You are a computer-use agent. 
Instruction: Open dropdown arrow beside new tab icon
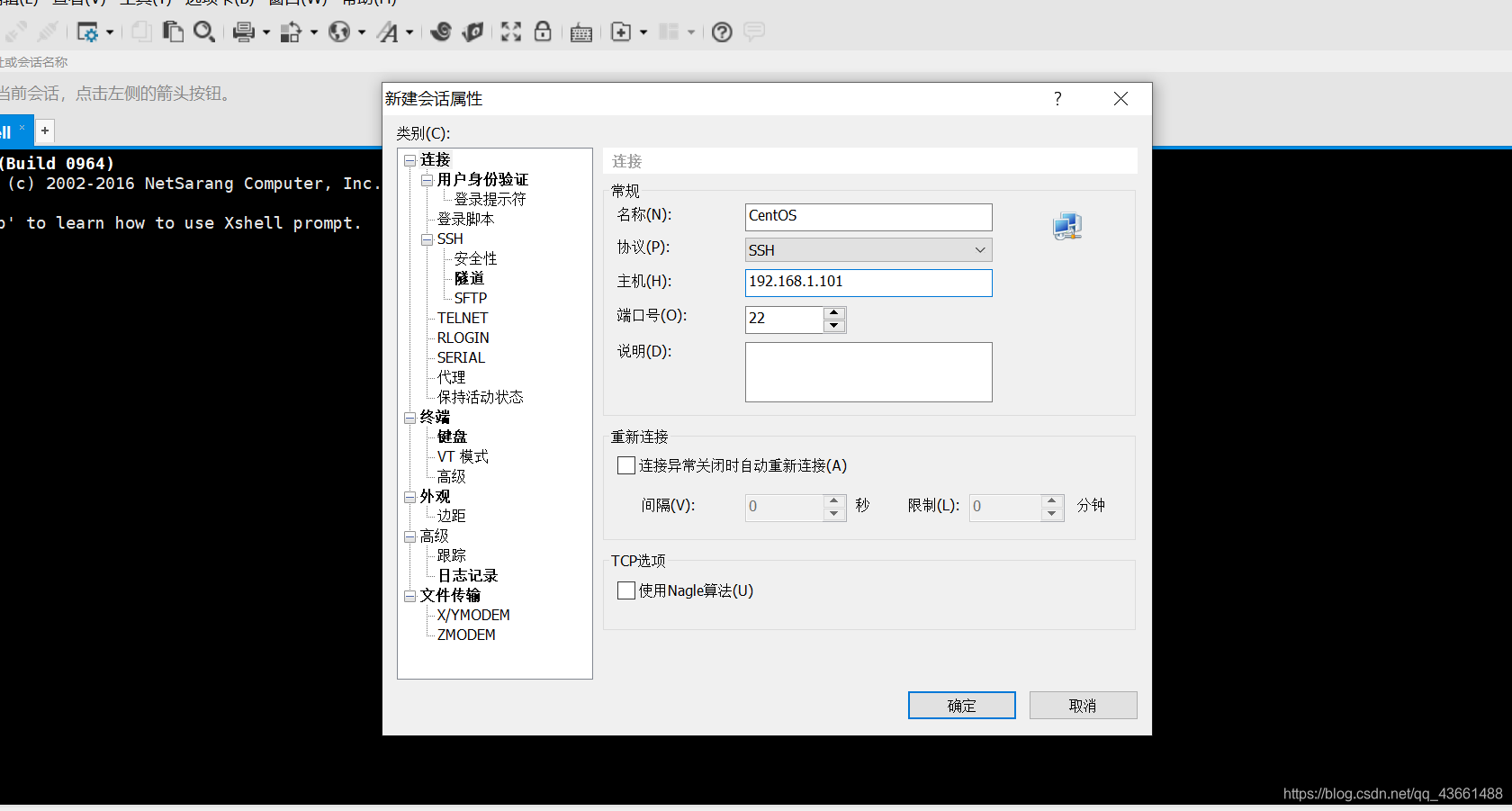click(643, 32)
